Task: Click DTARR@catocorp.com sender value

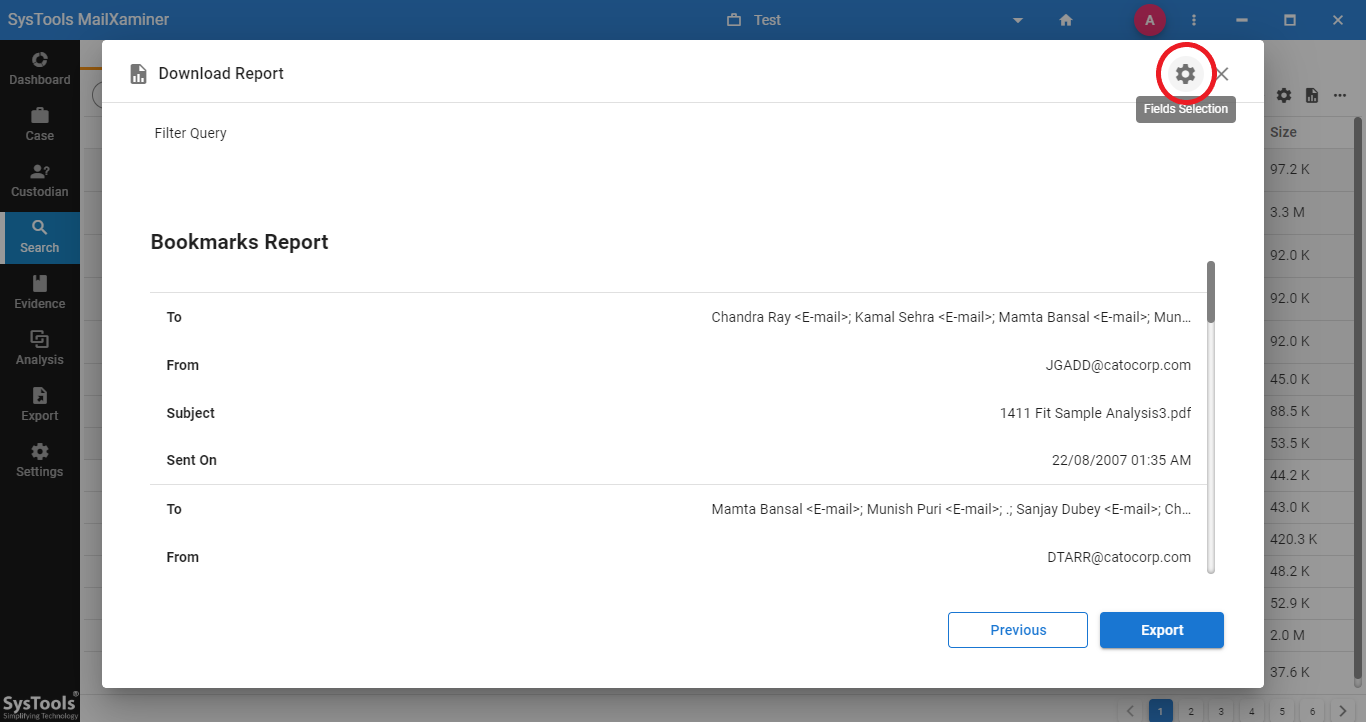Action: (1119, 557)
